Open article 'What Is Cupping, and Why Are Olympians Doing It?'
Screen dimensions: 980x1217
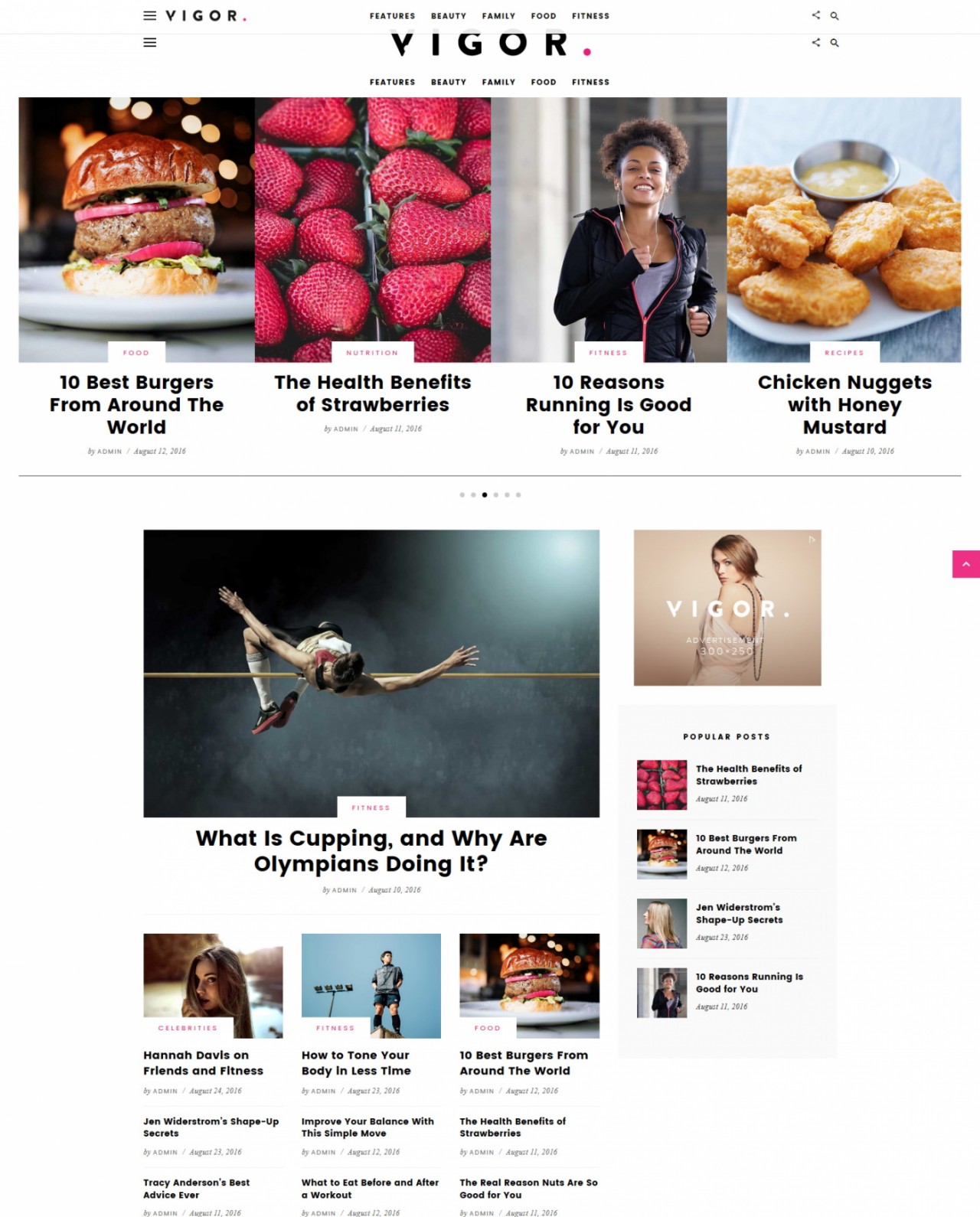click(371, 851)
